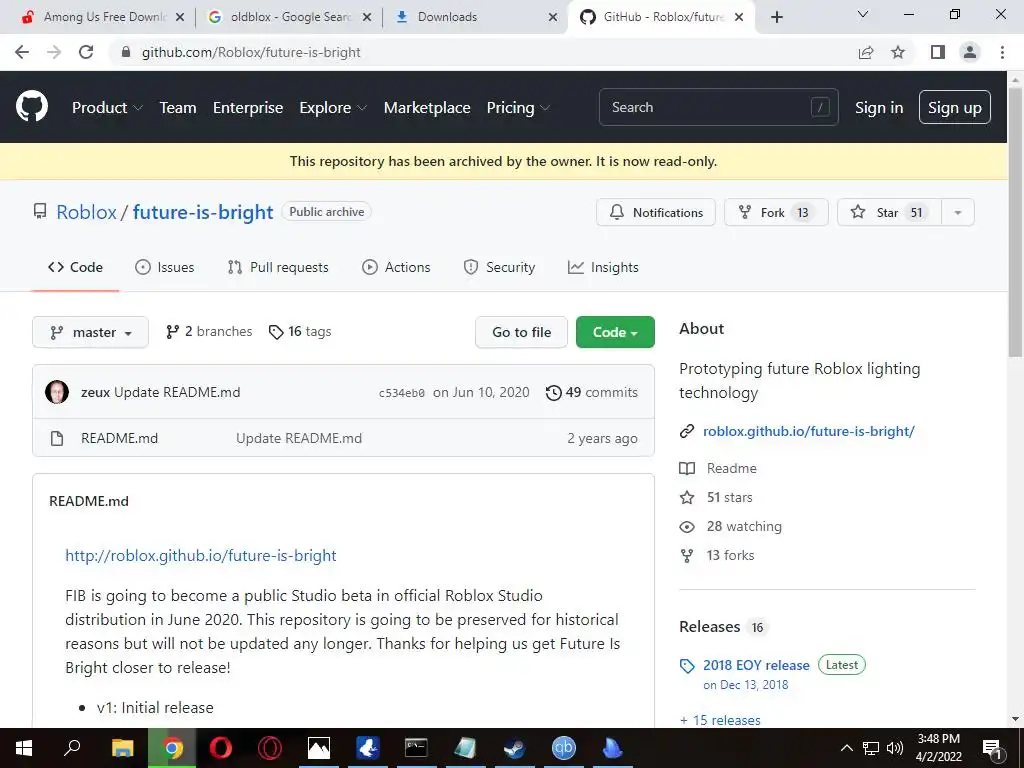Go back with the browser back arrow
Image resolution: width=1024 pixels, height=768 pixels.
coord(22,52)
